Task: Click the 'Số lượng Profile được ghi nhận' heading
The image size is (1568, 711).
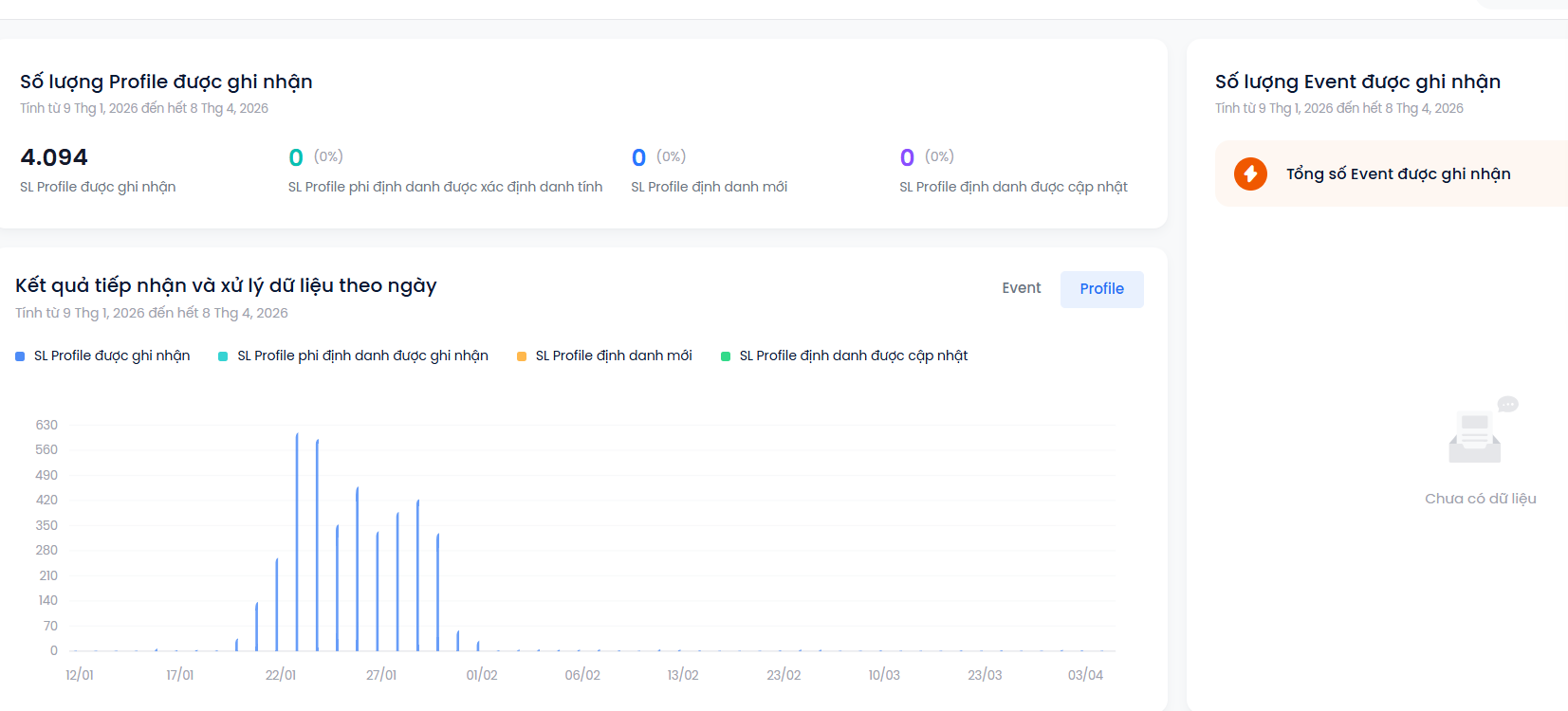Action: click(x=166, y=82)
